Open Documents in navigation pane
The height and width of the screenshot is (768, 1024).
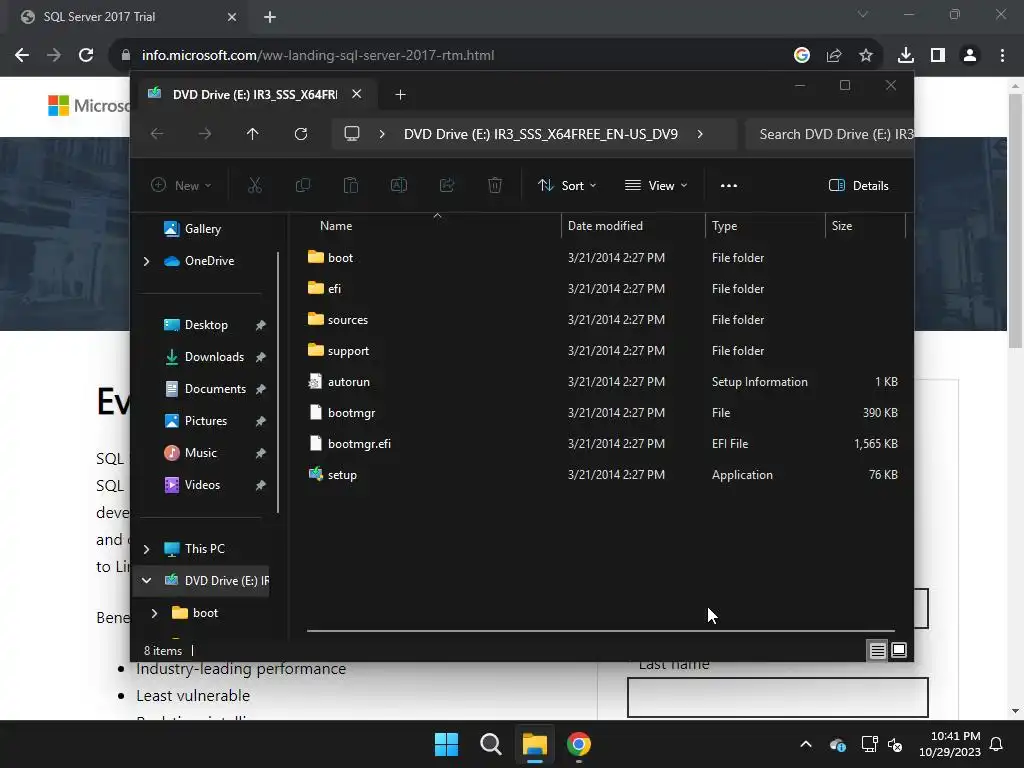(x=215, y=389)
